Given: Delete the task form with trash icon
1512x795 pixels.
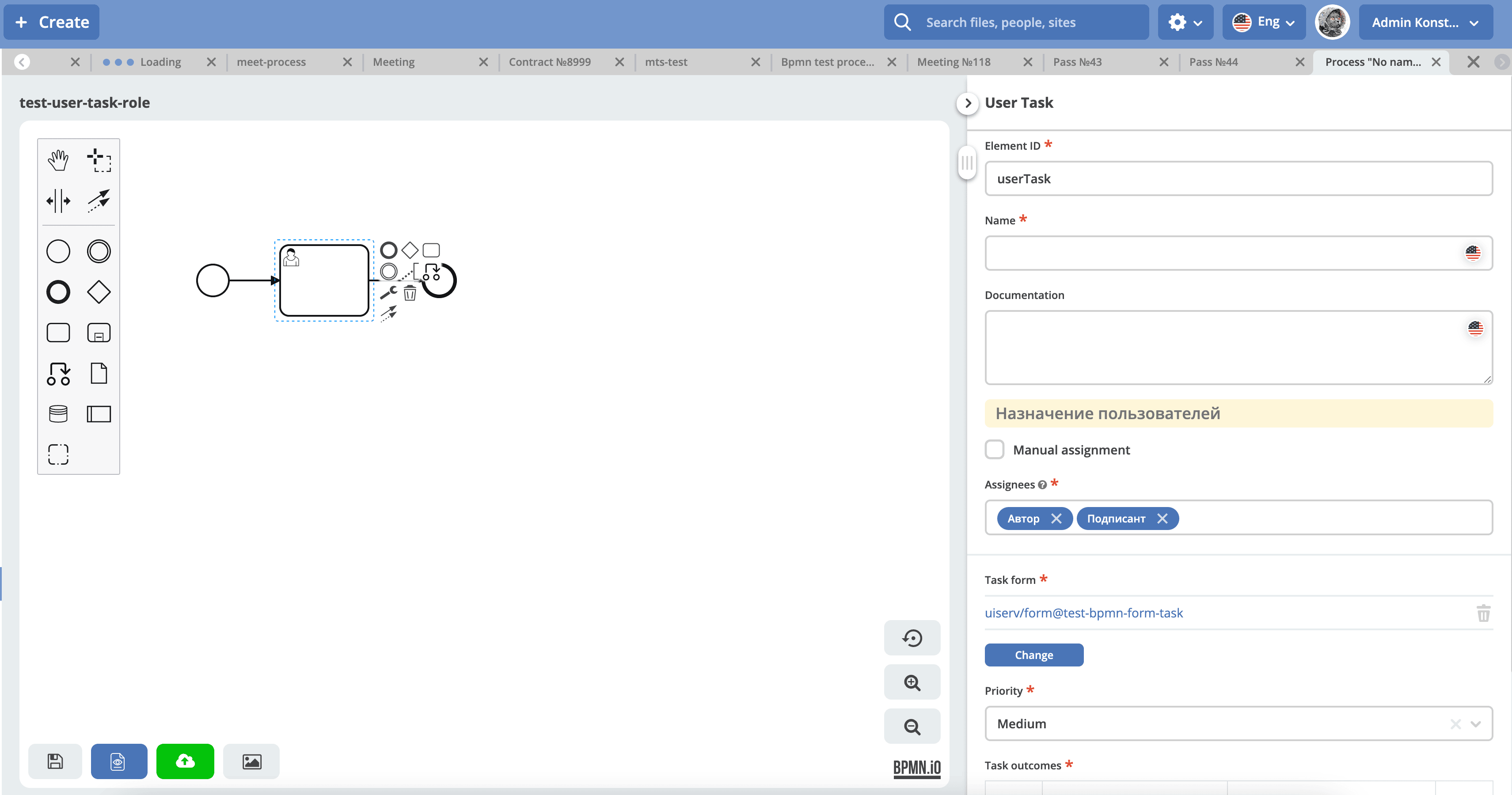Looking at the screenshot, I should pos(1483,613).
